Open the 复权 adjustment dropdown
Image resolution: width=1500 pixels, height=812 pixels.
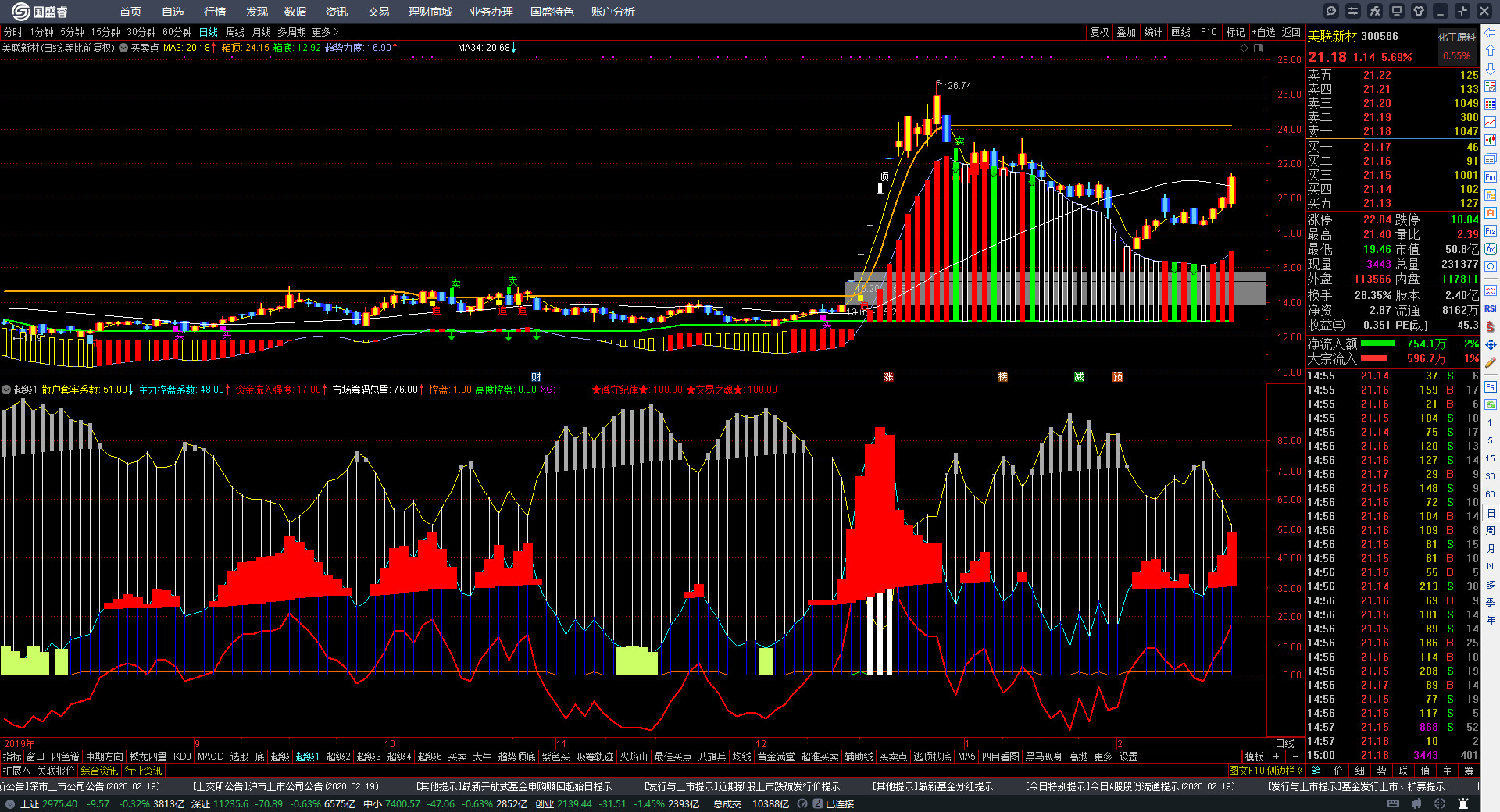[x=1099, y=32]
